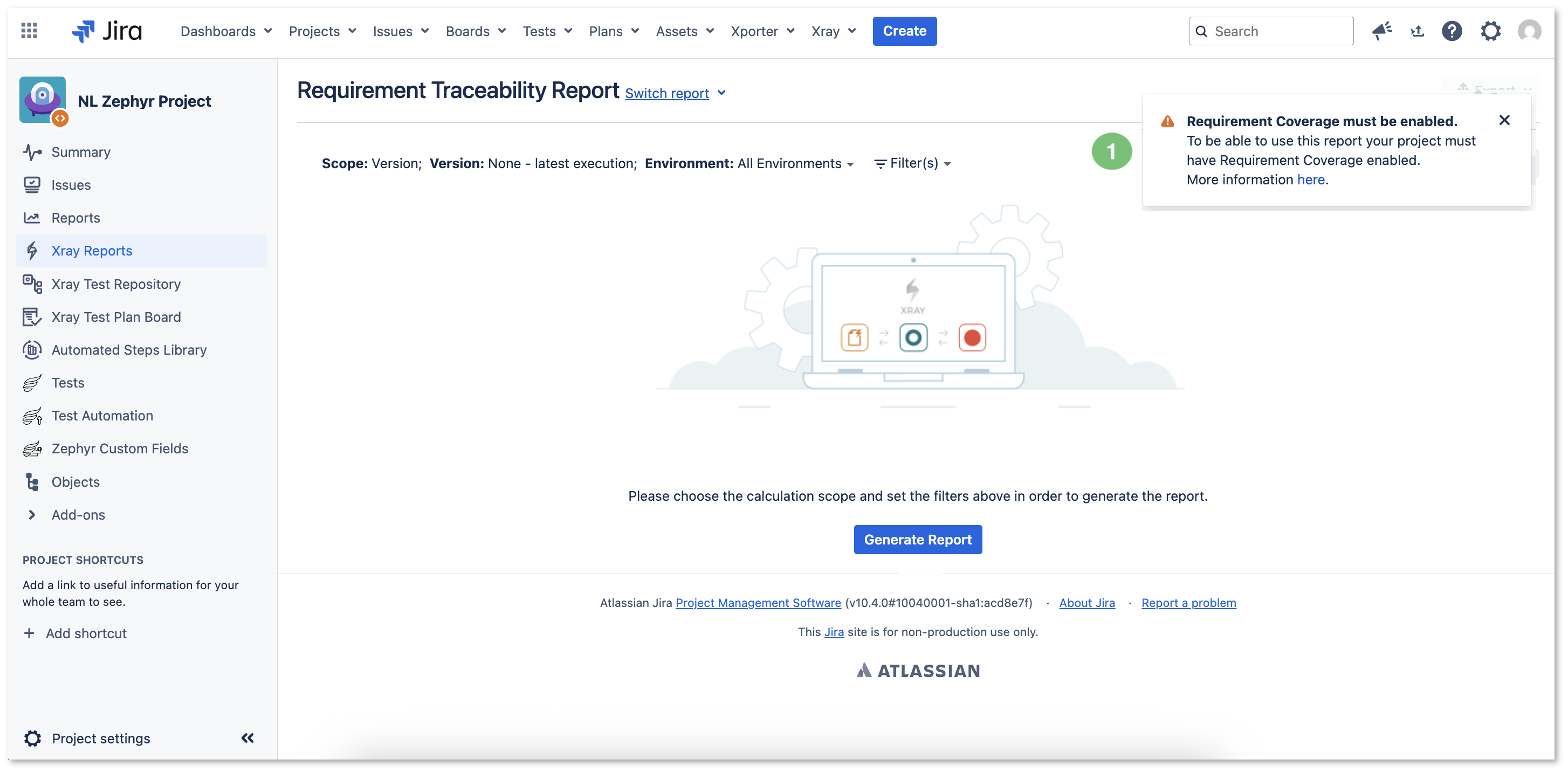
Task: Click the plus icon for Add shortcut
Action: (29, 633)
